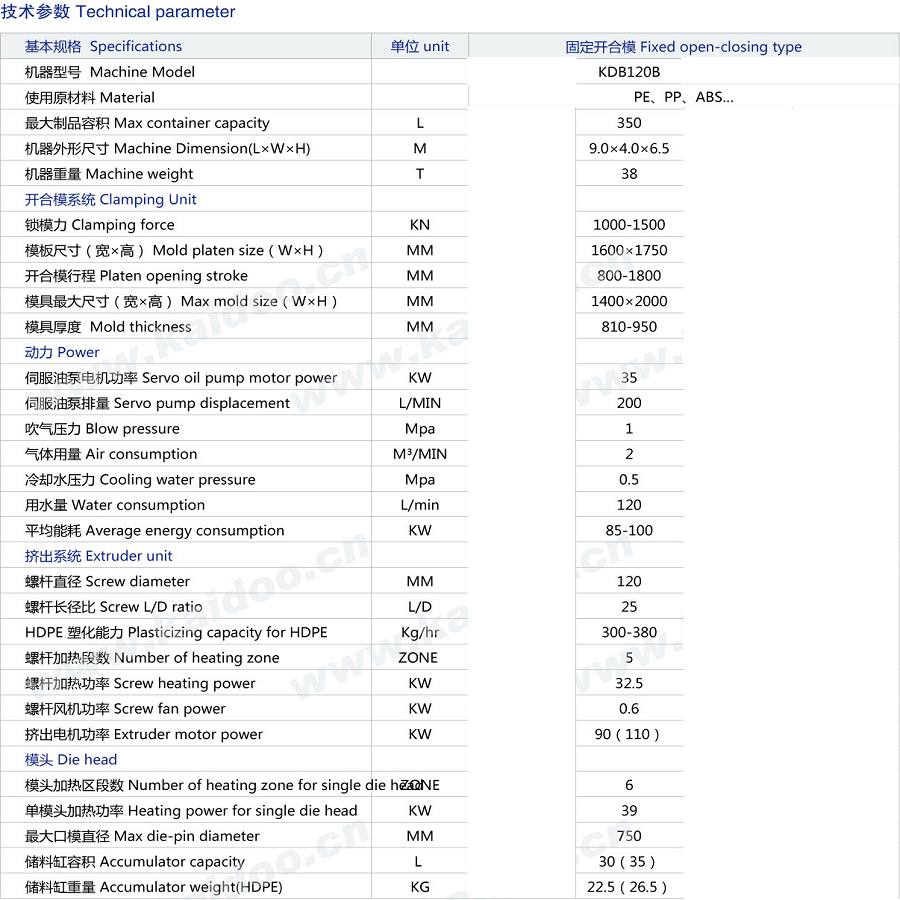Click the screw heating power value "32.5"
Image resolution: width=900 pixels, height=900 pixels.
pos(629,684)
